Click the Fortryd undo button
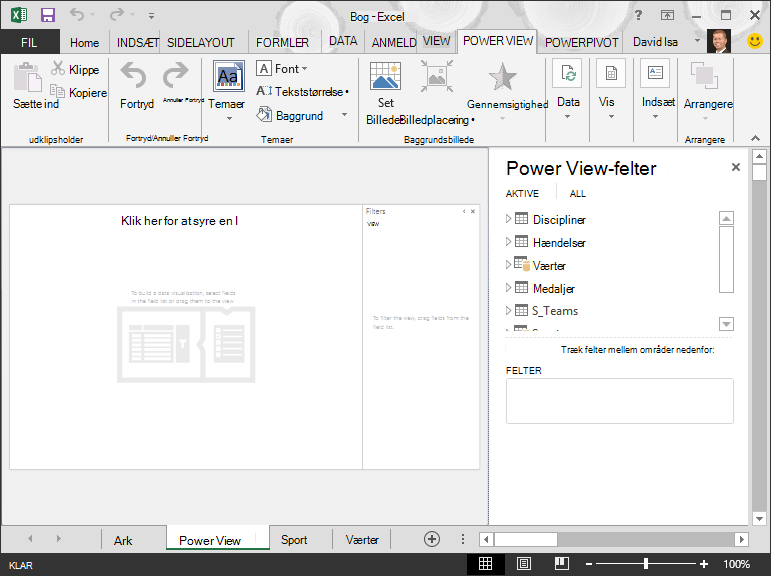This screenshot has width=771, height=576. click(x=137, y=85)
